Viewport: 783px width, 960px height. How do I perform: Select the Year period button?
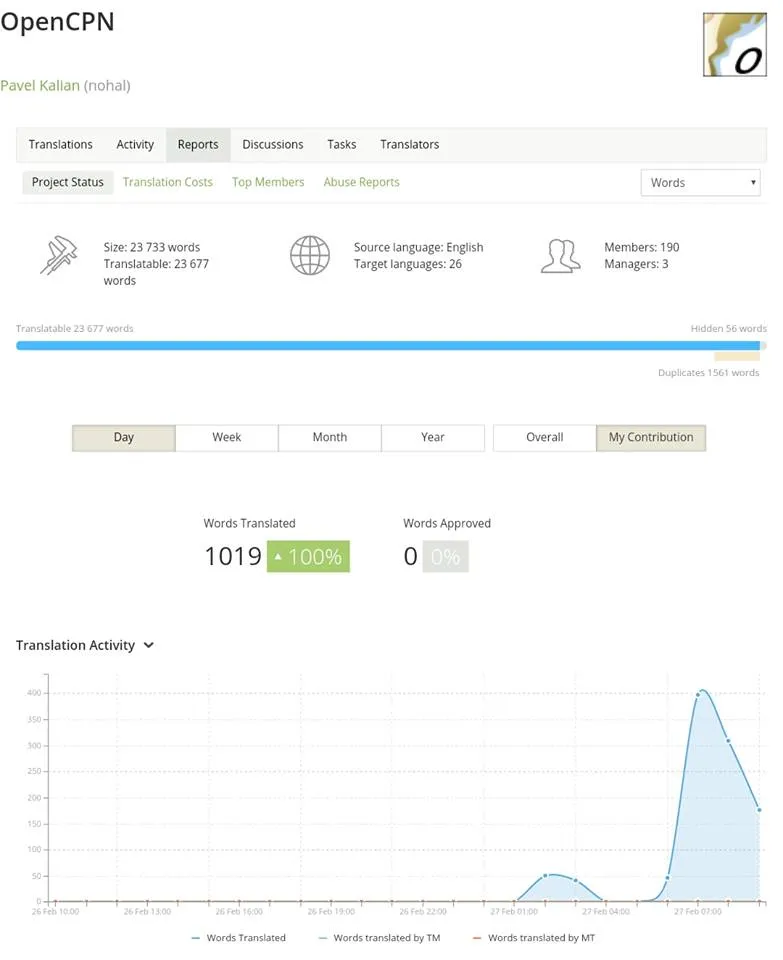coord(433,438)
